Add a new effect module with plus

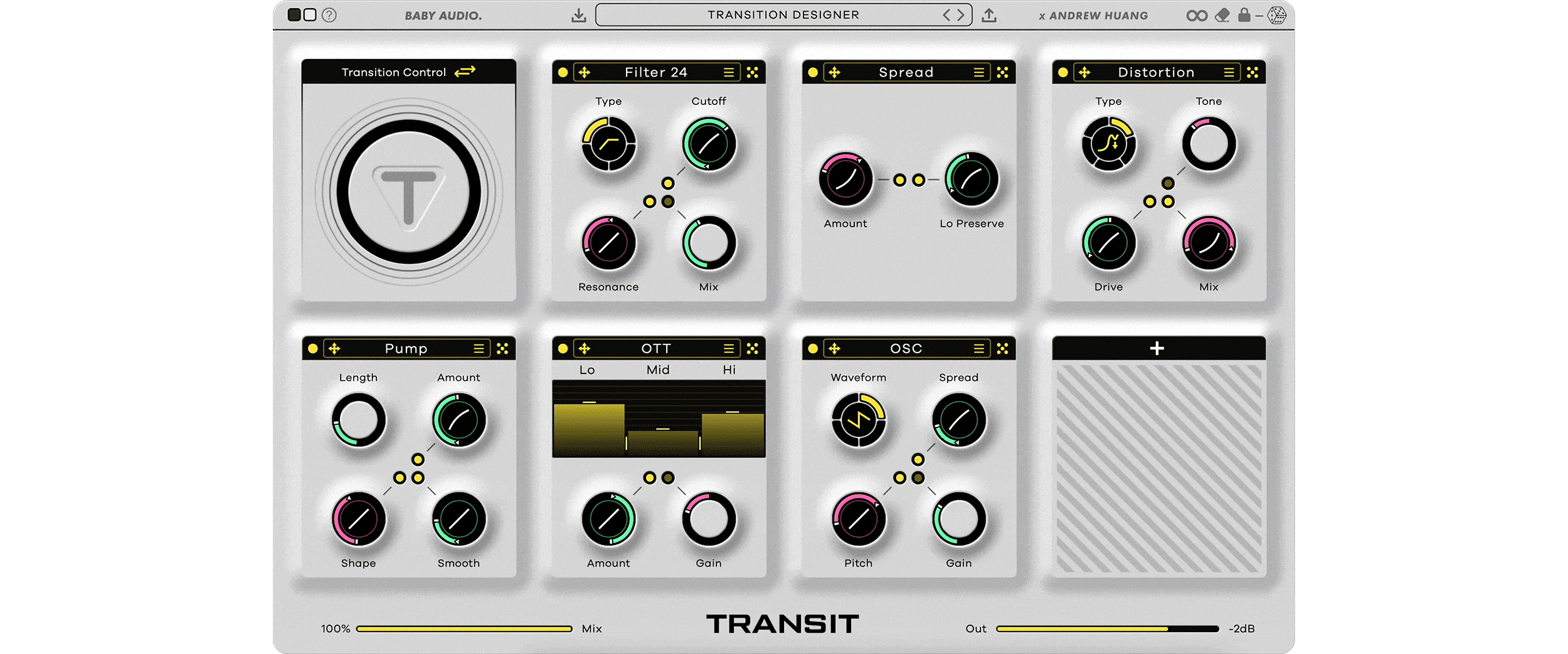[1157, 349]
